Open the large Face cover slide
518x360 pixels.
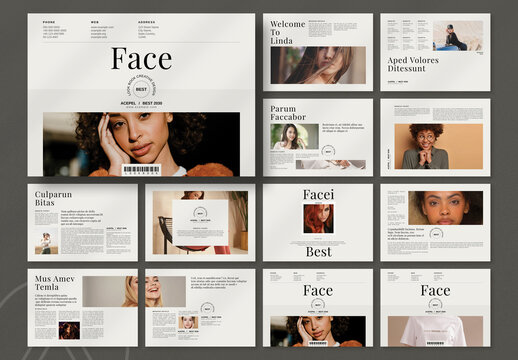141,95
